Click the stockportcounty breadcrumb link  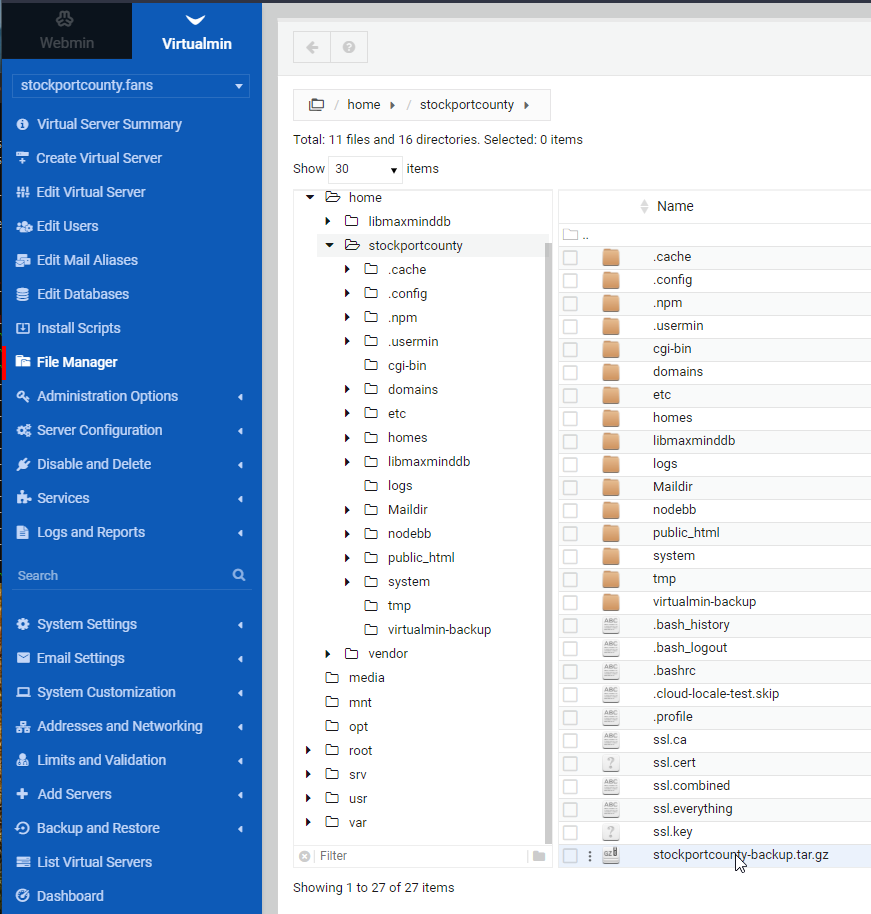click(466, 105)
